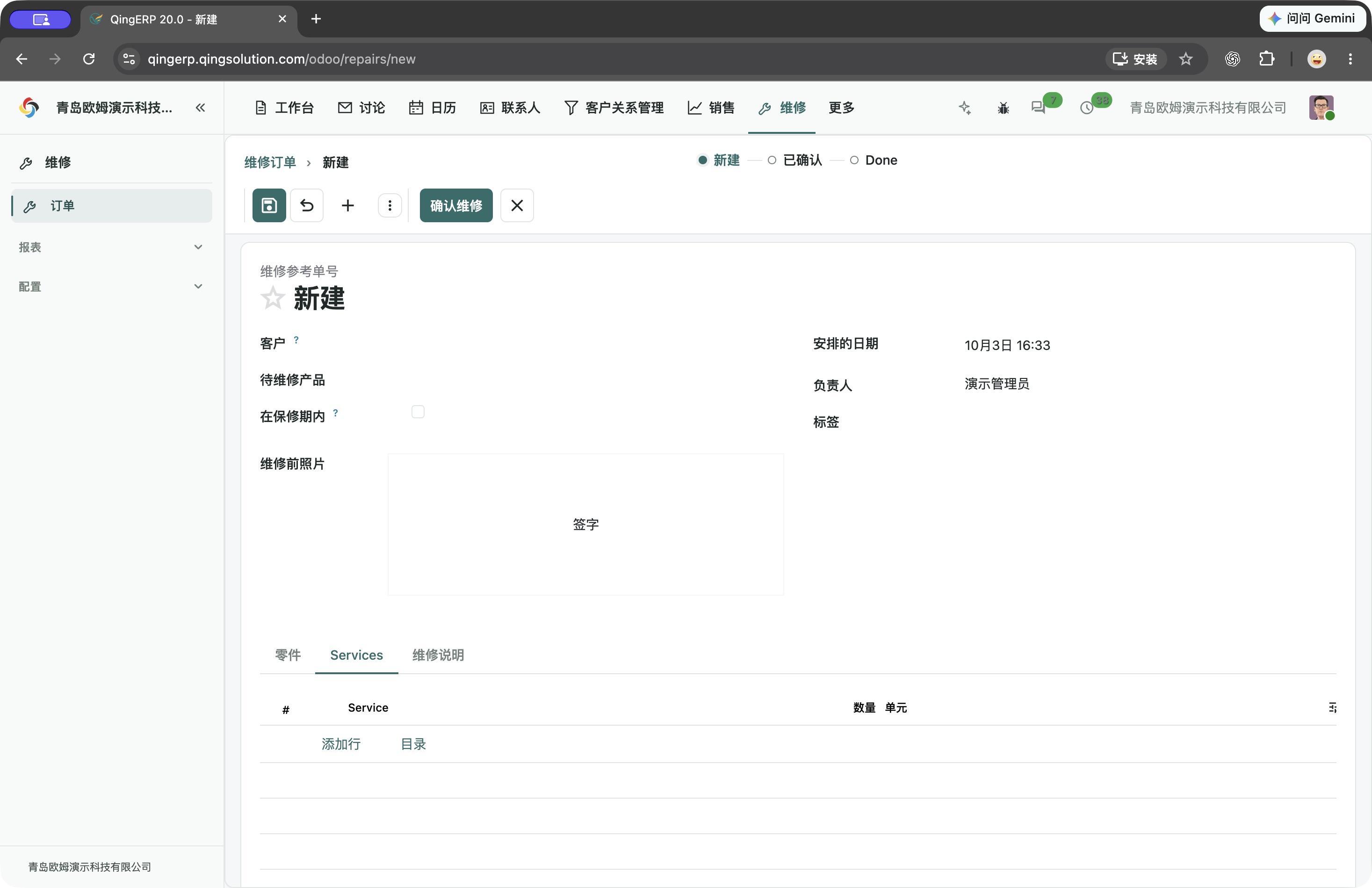
Task: Expand the 配置 sidebar section
Action: point(111,287)
